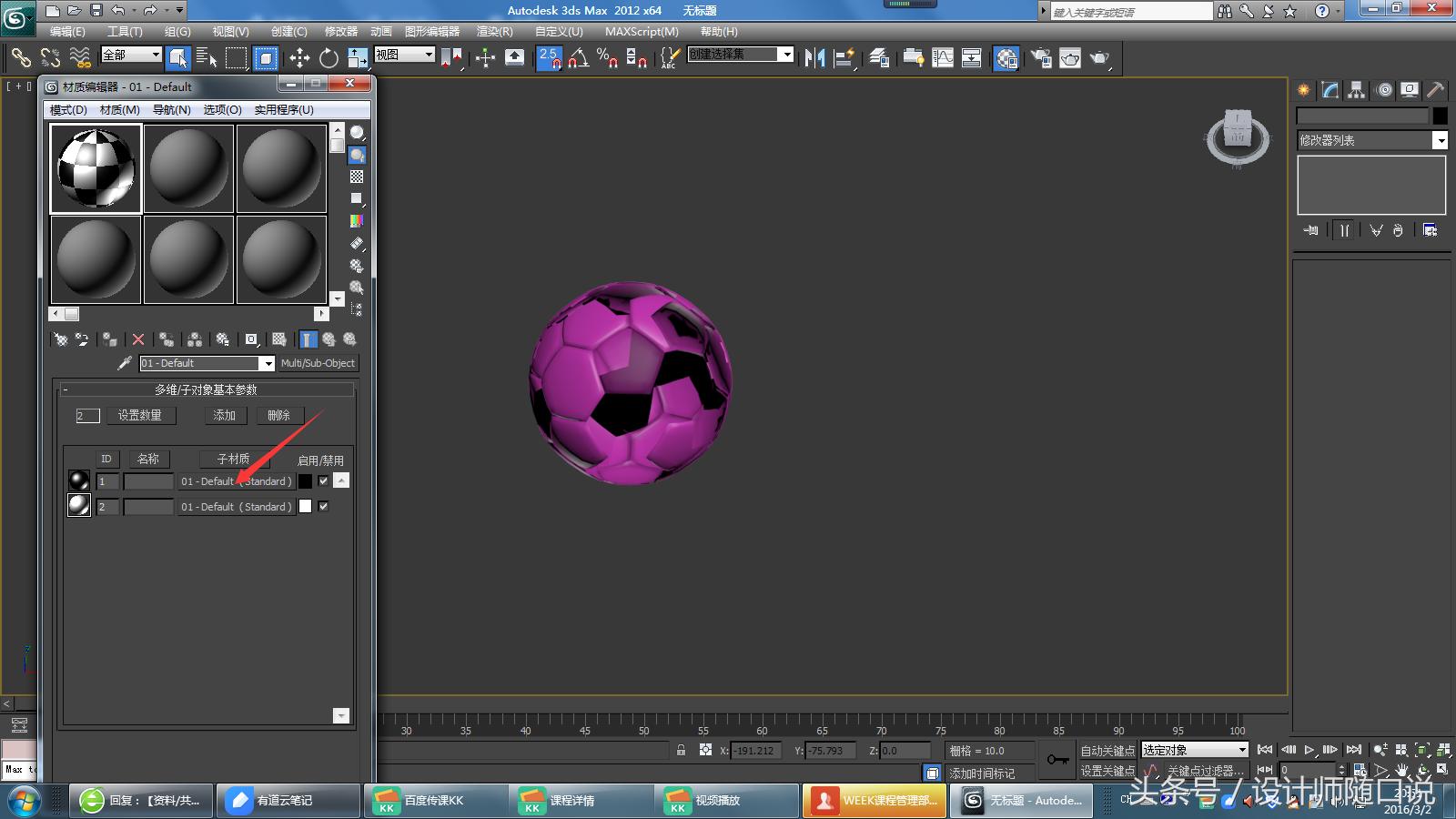
Task: Select the Assign Material to Selection icon
Action: click(109, 339)
